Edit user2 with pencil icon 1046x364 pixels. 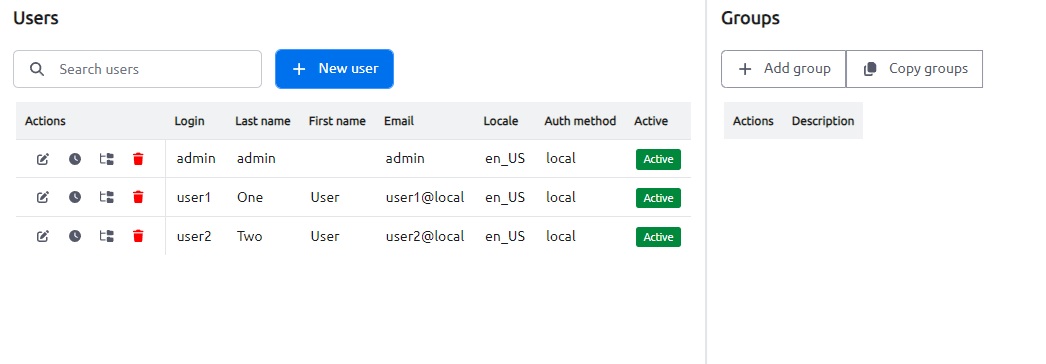pyautogui.click(x=43, y=236)
